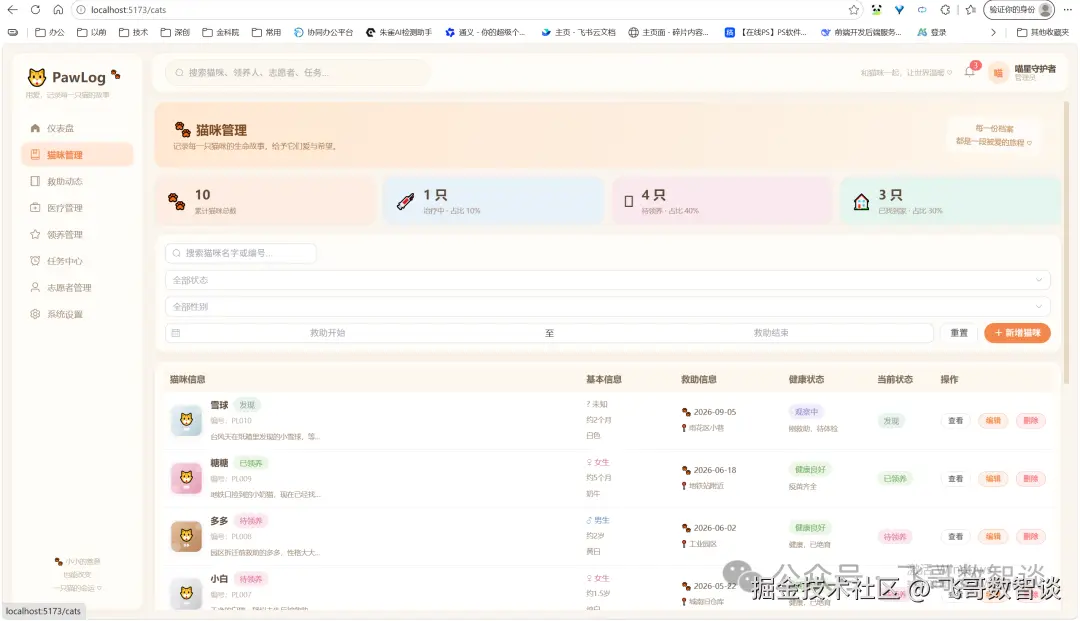
Task: Click 查看 for cat 多多
Action: click(x=955, y=536)
